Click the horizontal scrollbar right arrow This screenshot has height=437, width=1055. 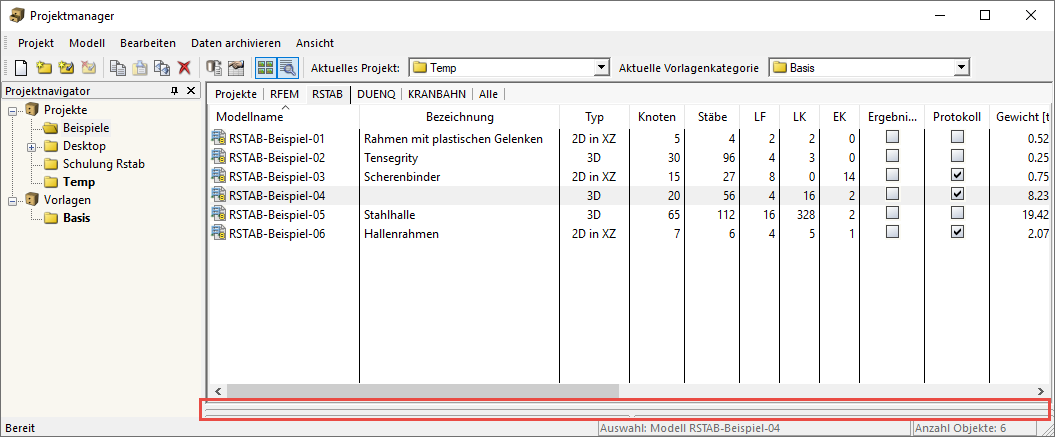click(1040, 391)
